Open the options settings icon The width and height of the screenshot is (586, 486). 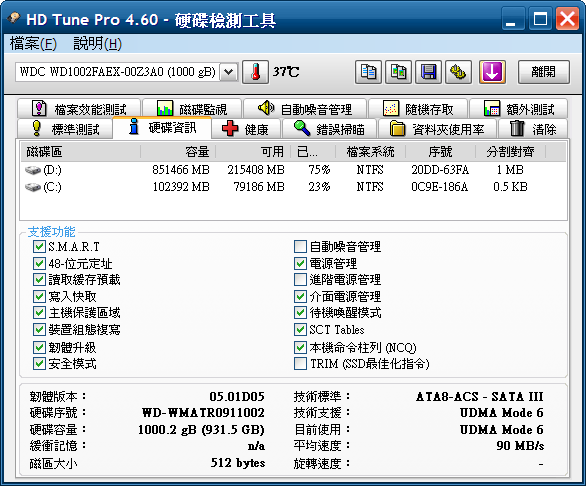coord(458,72)
